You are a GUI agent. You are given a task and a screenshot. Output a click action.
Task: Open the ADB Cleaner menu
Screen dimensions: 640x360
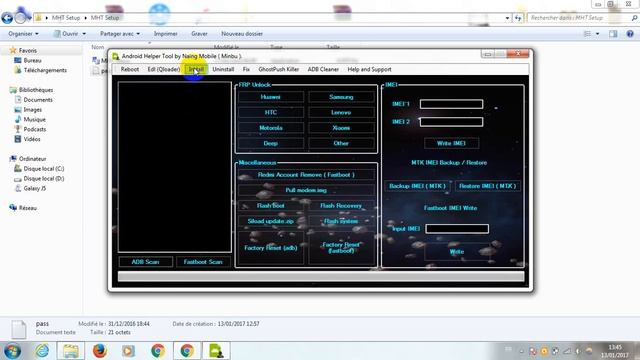[x=323, y=69]
